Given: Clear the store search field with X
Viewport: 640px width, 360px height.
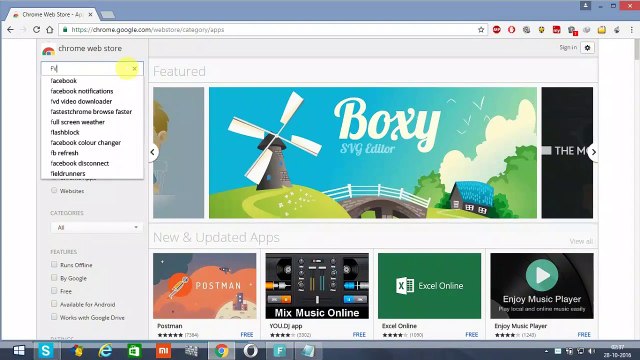Looking at the screenshot, I should point(135,69).
